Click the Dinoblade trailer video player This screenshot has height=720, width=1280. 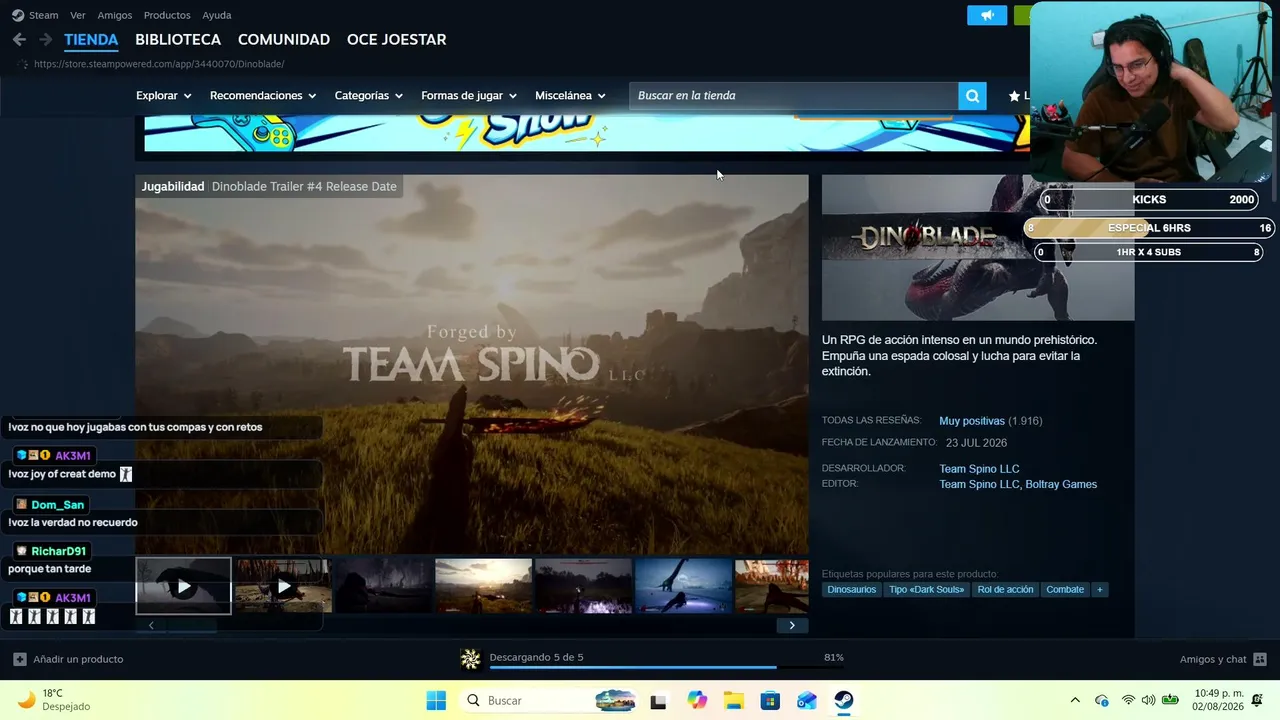tap(472, 365)
